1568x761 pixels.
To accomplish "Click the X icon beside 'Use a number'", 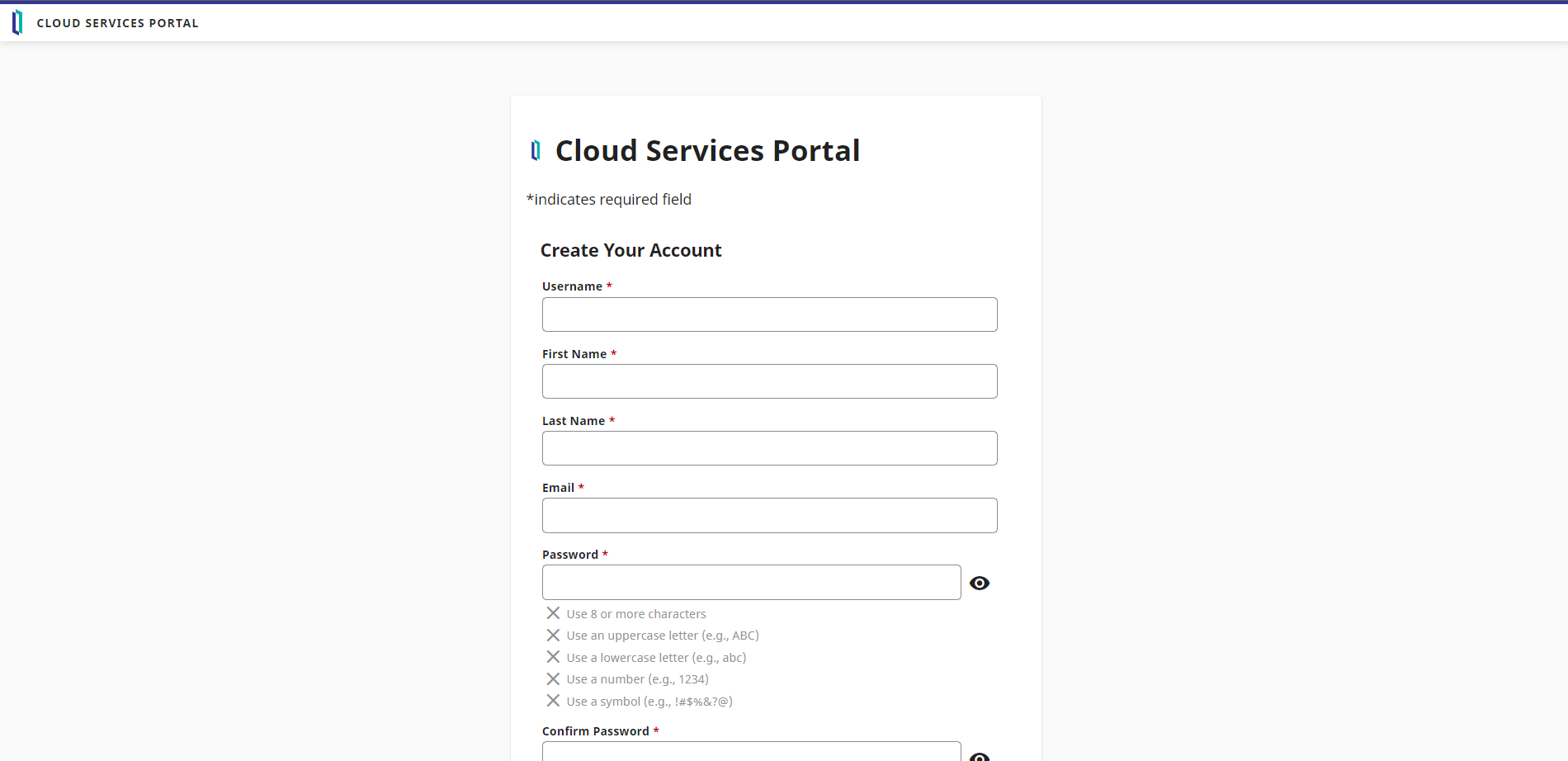I will click(553, 679).
